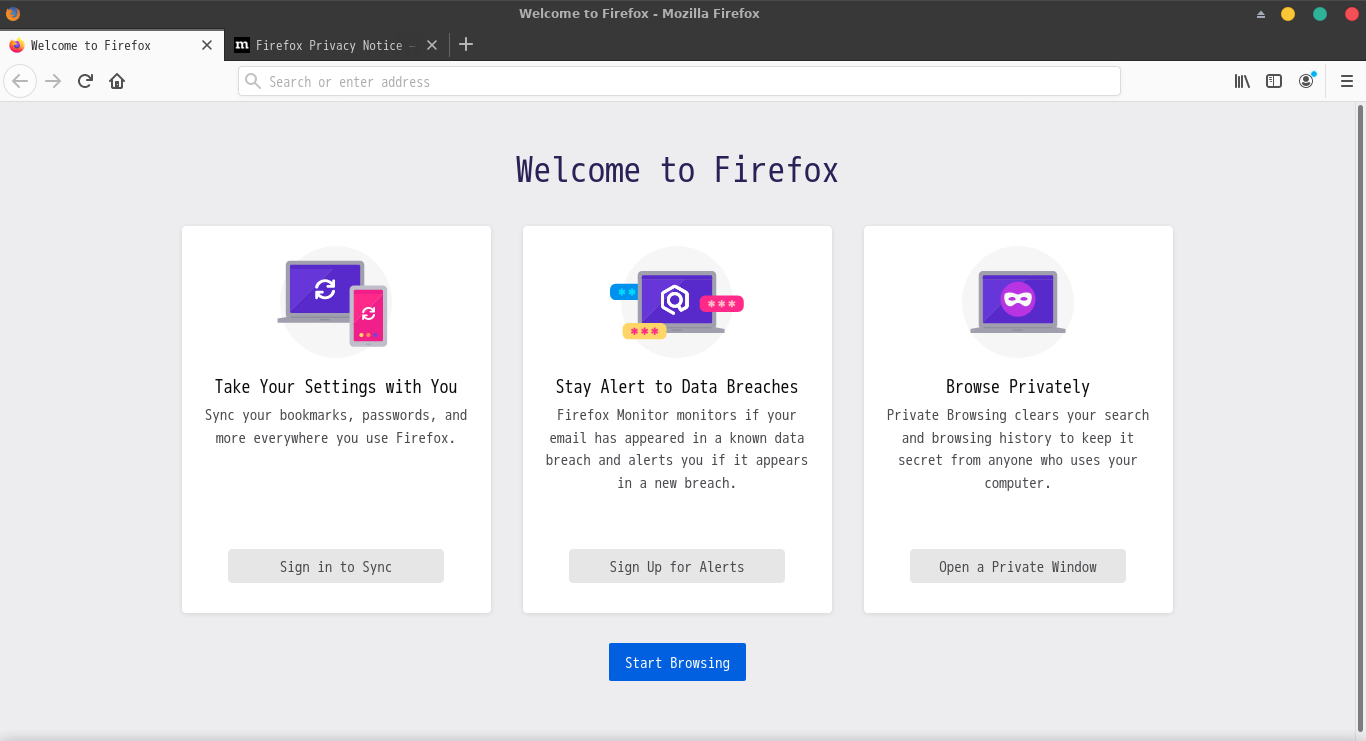Screen dimensions: 1366x741
Task: Open the hamburger application menu
Action: pos(1347,81)
